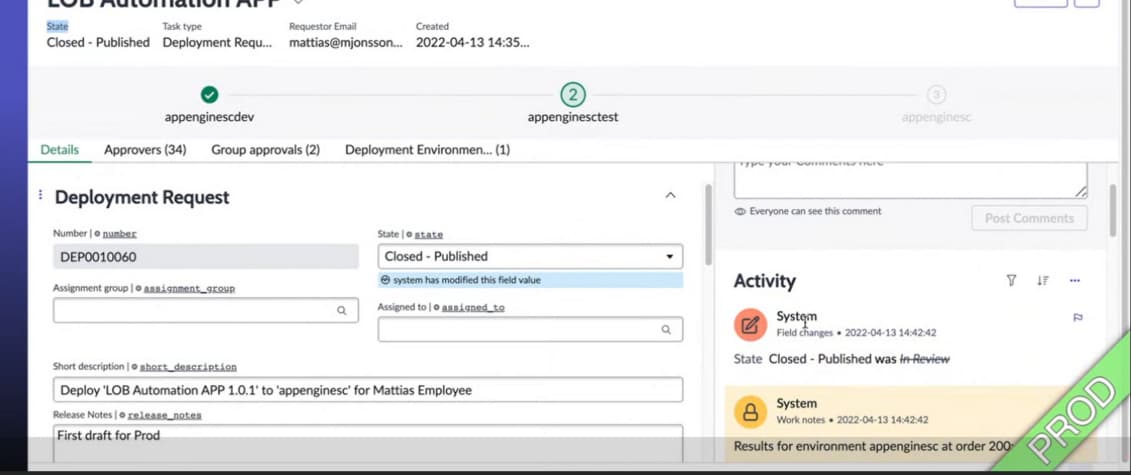Viewport: 1131px width, 475px height.
Task: Click the System field changes edit avatar icon
Action: pyautogui.click(x=750, y=325)
